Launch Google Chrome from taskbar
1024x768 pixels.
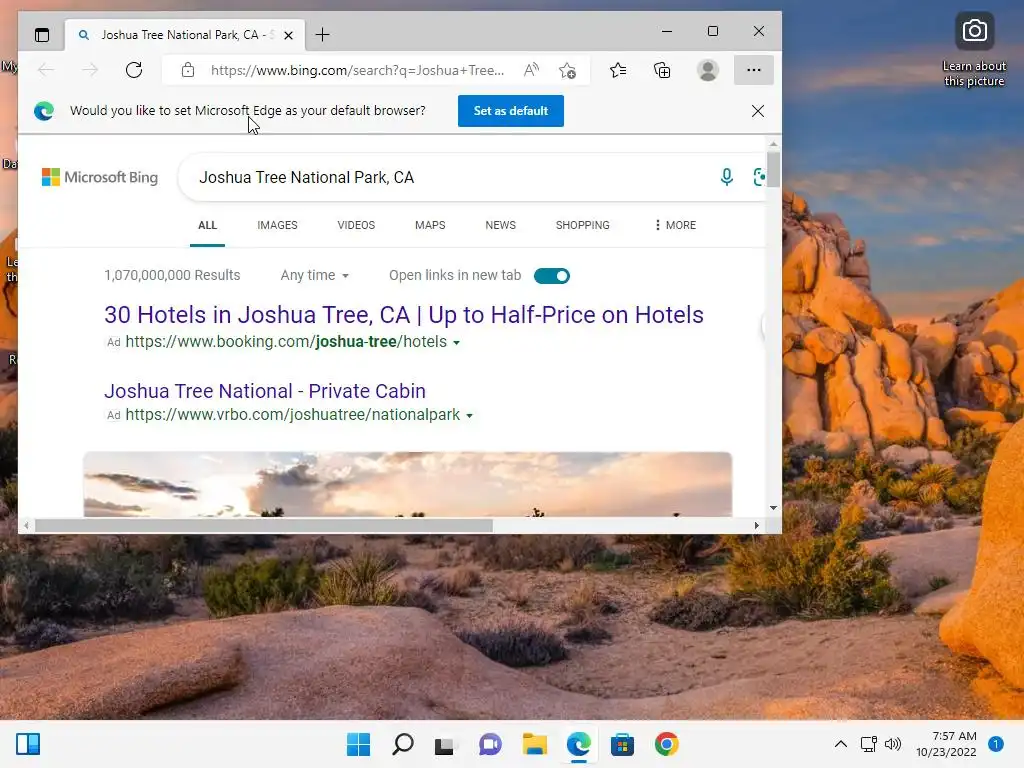666,744
